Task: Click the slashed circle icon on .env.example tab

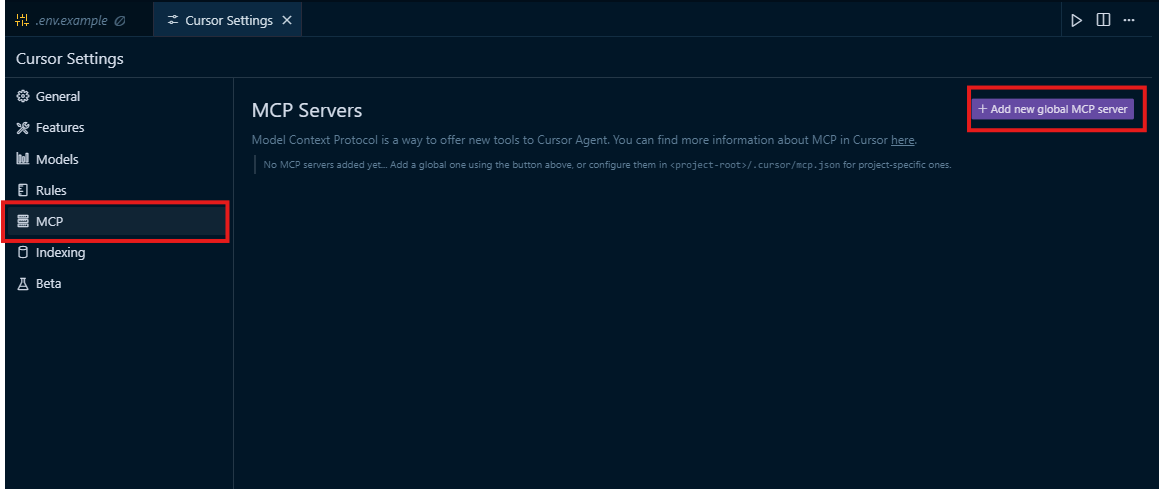Action: pos(120,21)
